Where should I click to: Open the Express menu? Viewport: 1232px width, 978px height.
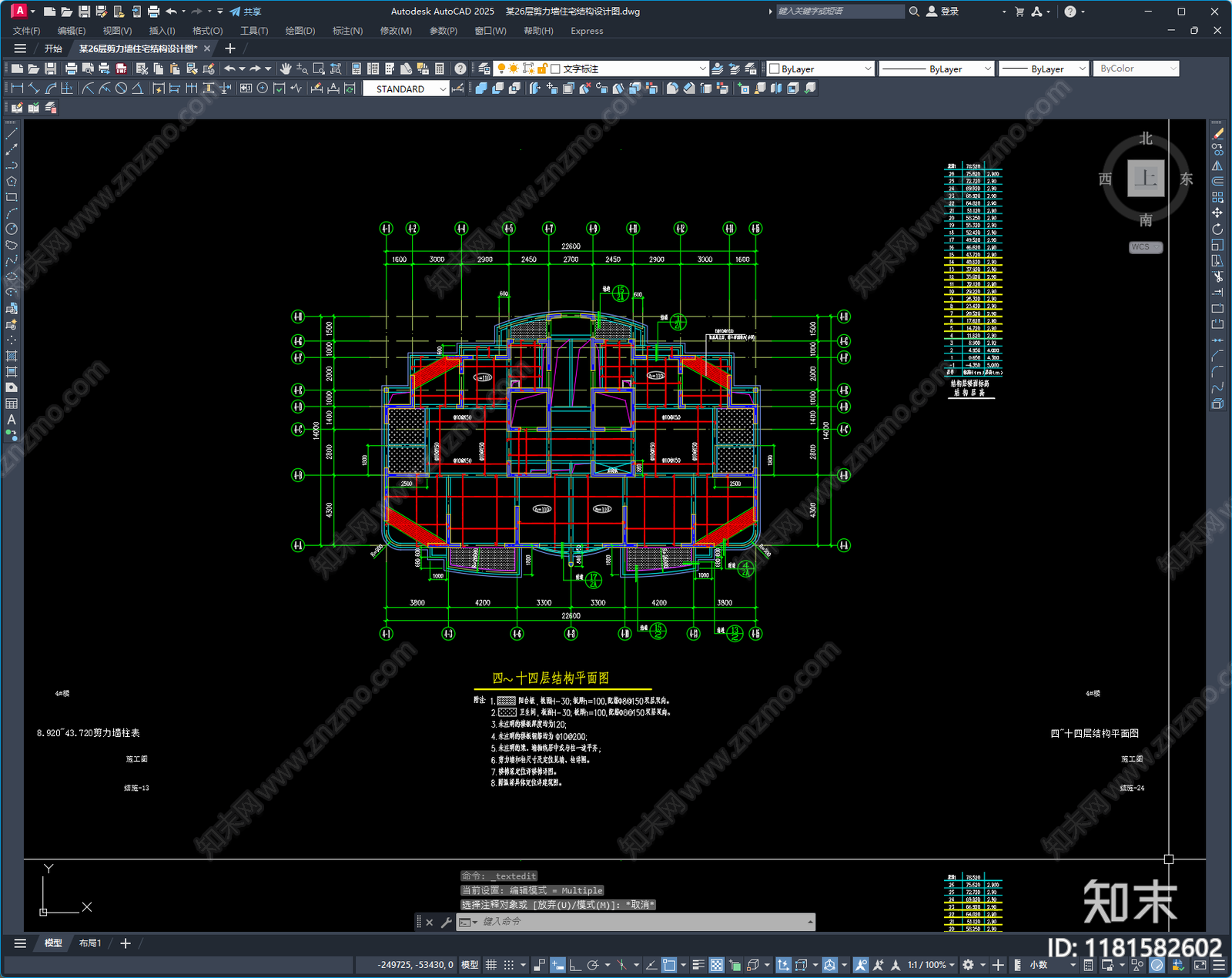[x=587, y=31]
